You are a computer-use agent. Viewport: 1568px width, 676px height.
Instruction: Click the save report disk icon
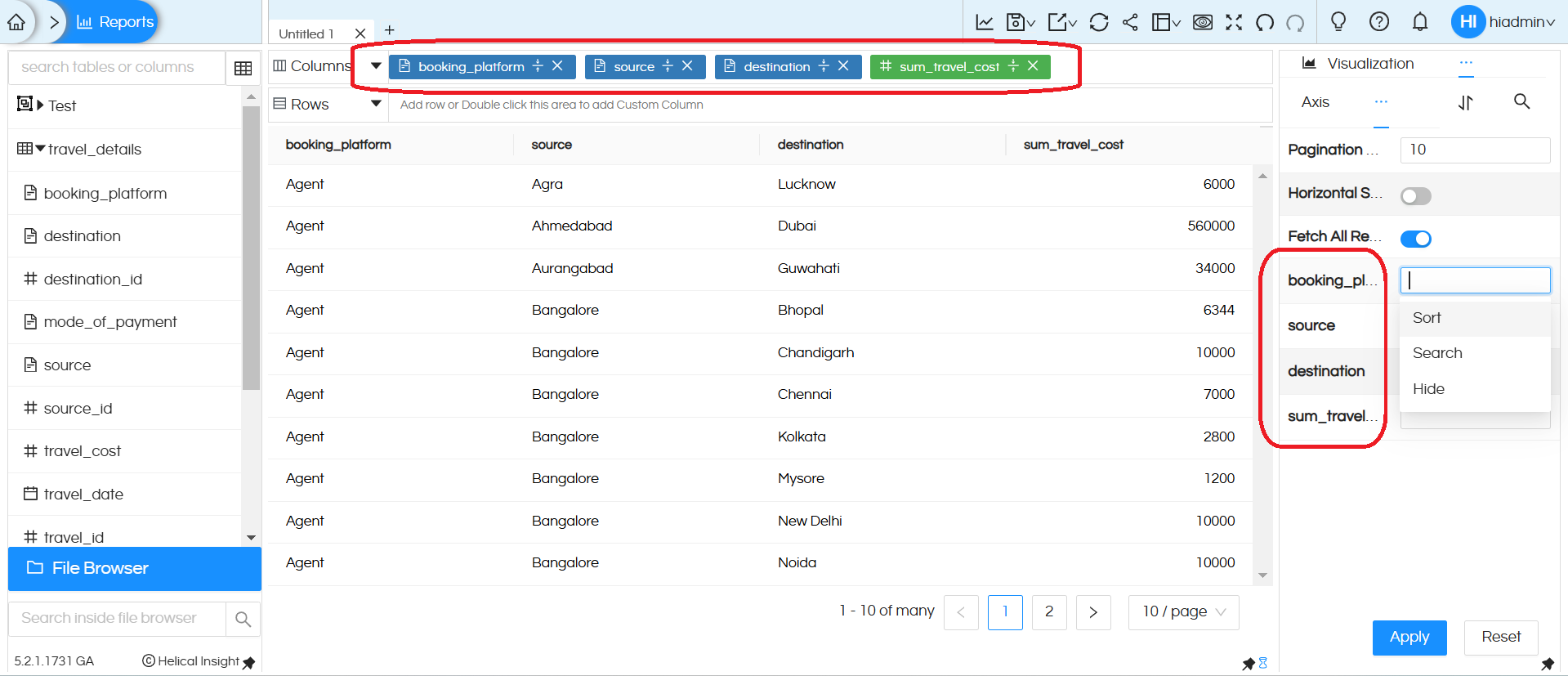1015,22
